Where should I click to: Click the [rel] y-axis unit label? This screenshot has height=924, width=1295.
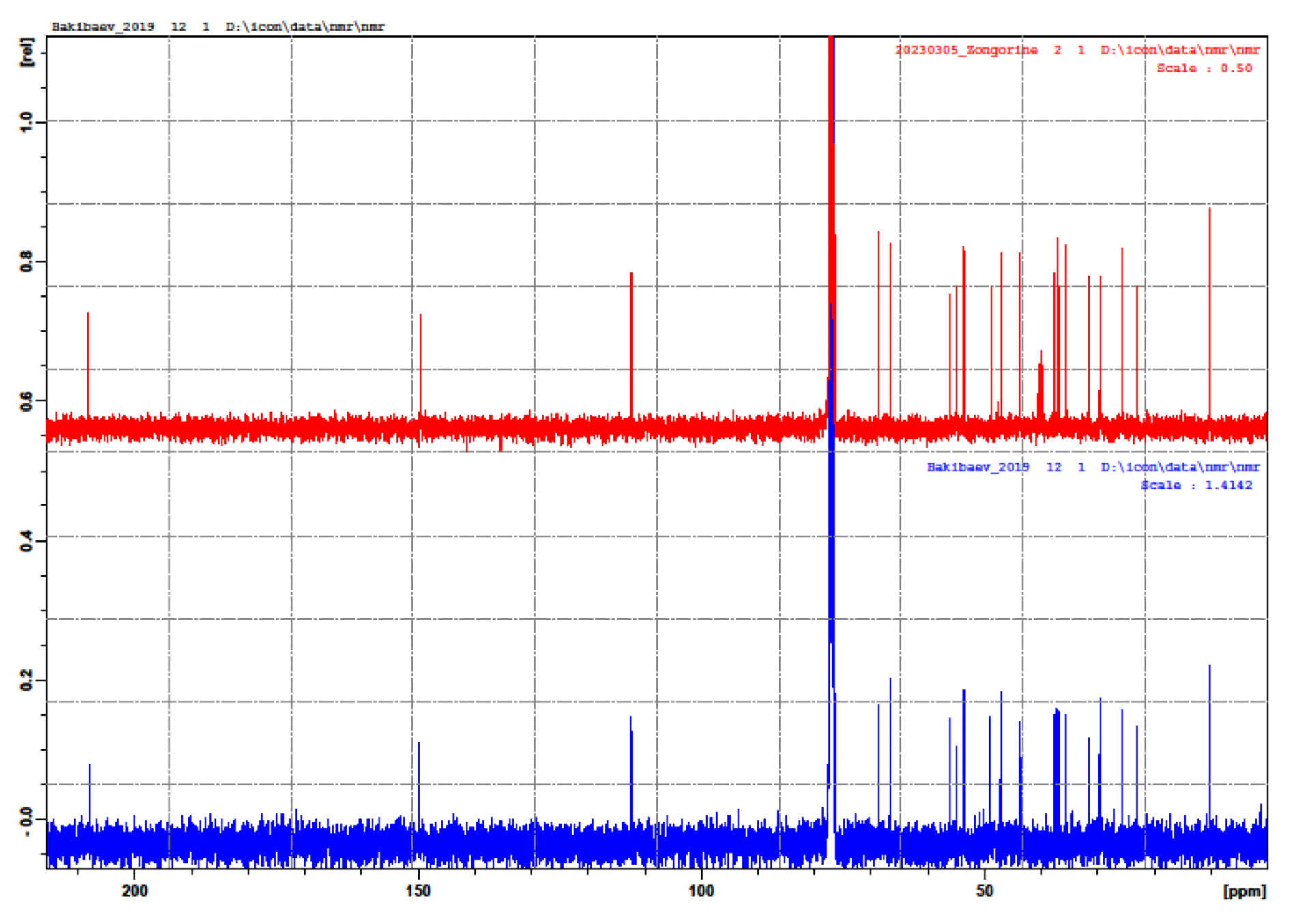[27, 52]
